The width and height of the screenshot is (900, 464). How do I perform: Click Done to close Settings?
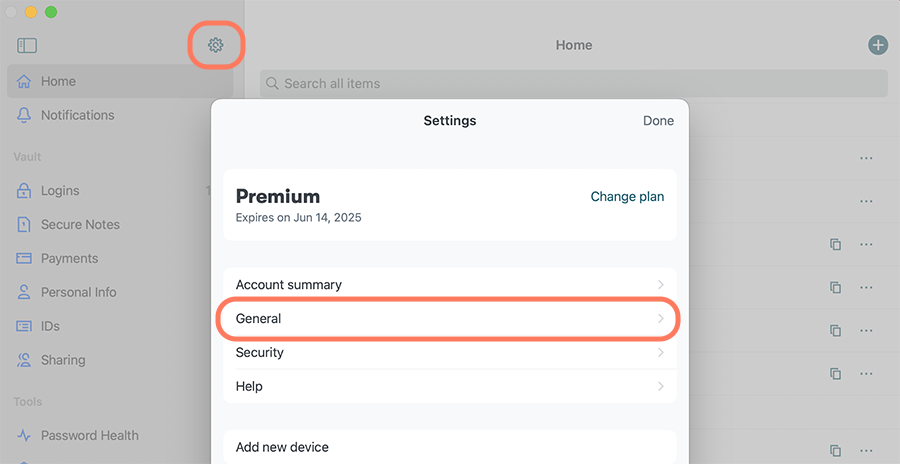coord(658,121)
